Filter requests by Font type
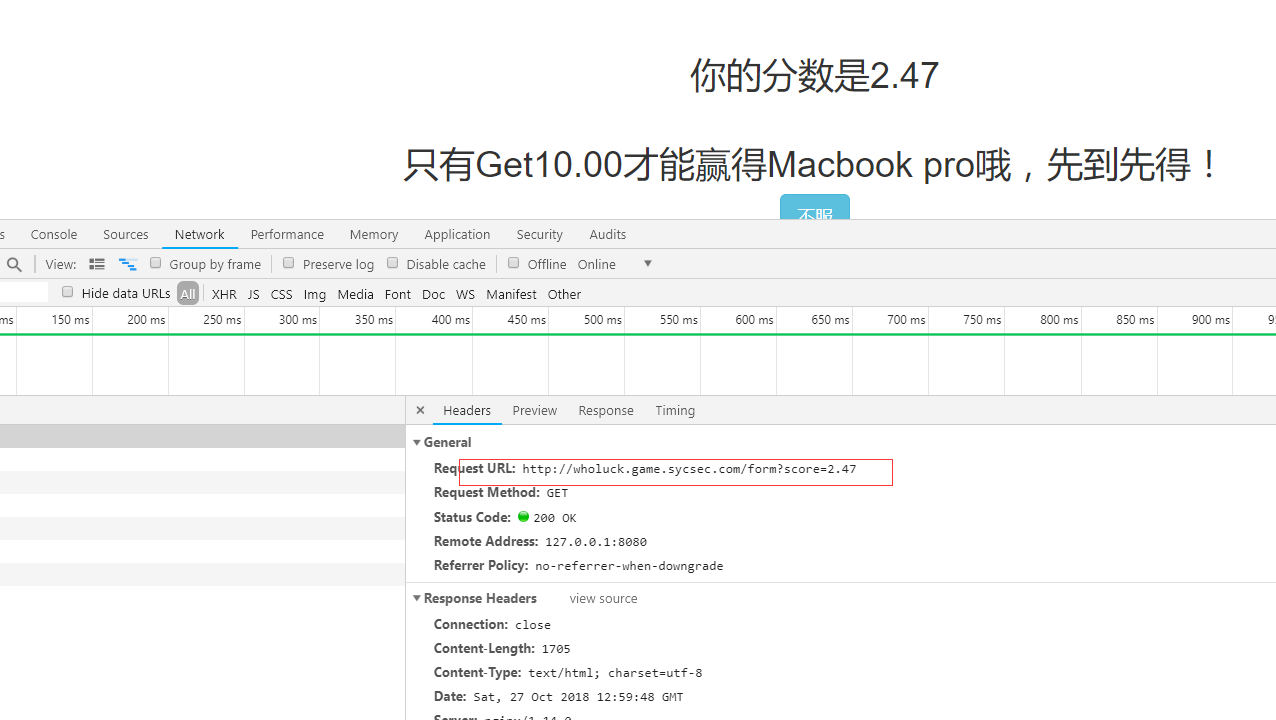 [x=398, y=294]
